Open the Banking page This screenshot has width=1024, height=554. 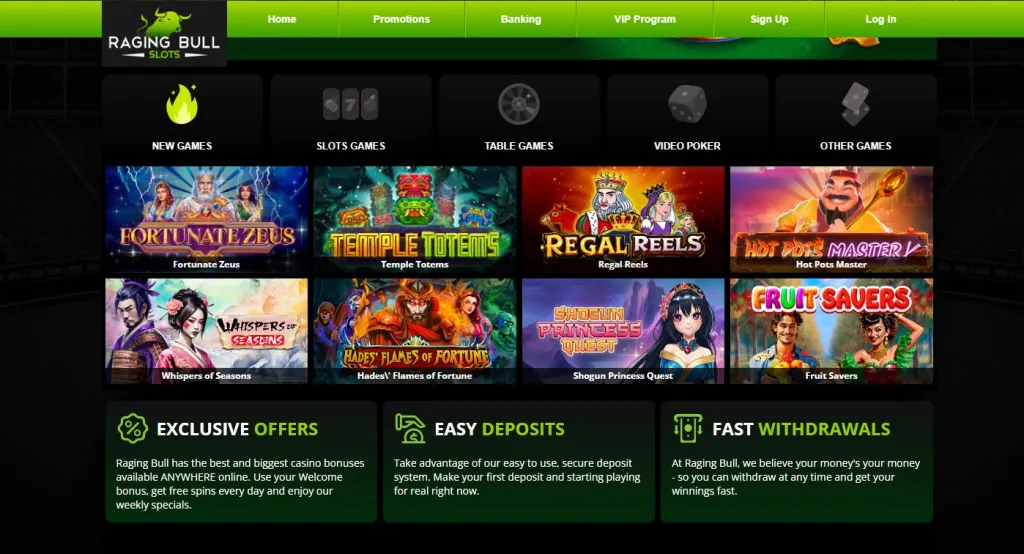point(520,19)
